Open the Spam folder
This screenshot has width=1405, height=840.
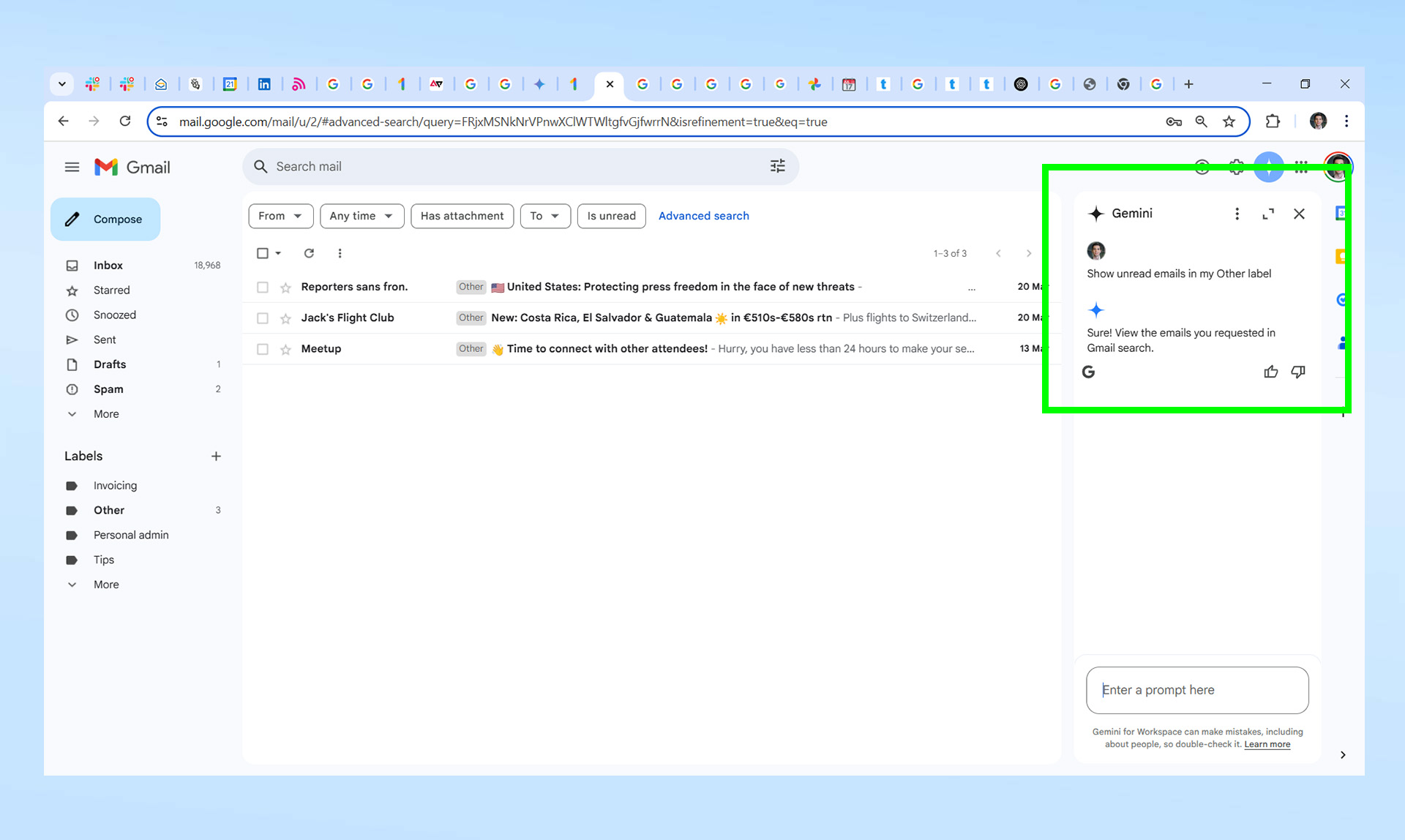pyautogui.click(x=108, y=389)
